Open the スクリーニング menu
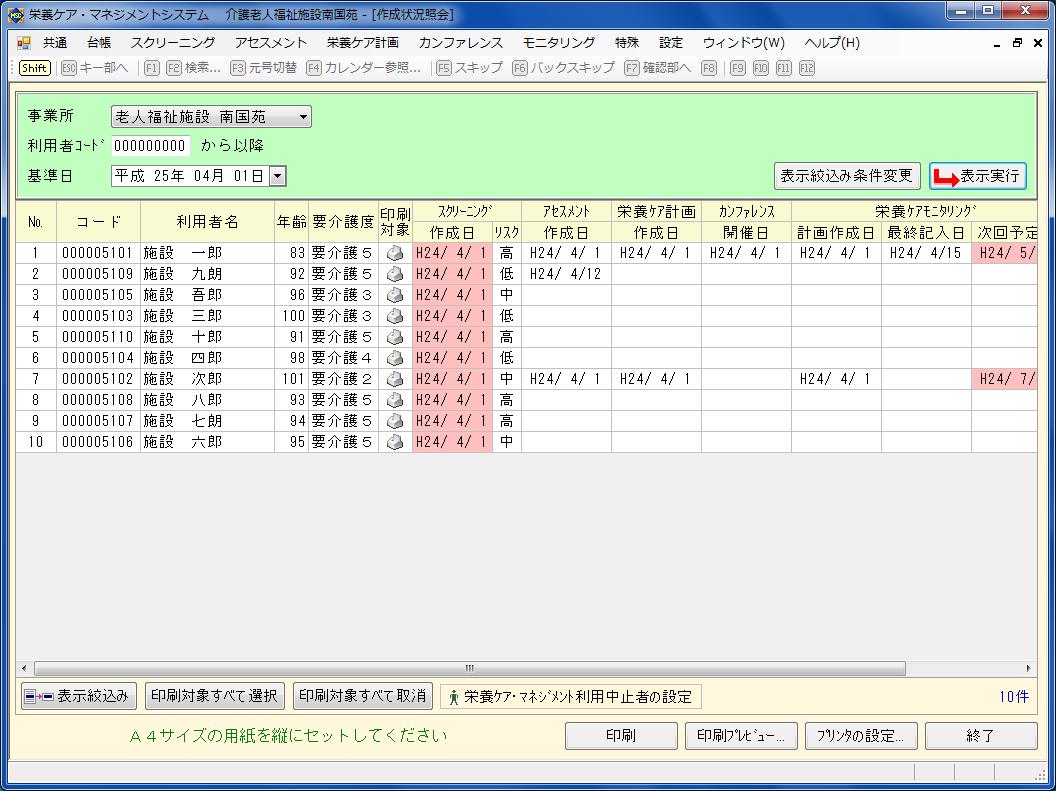 pos(172,43)
